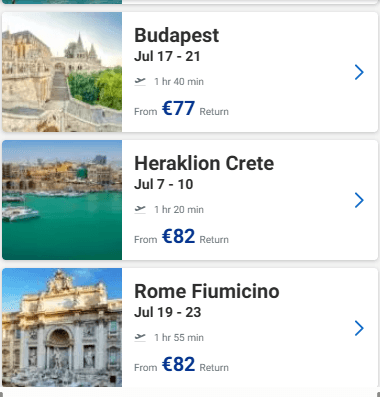Select the Trevi Fountain Rome photo

62,328
